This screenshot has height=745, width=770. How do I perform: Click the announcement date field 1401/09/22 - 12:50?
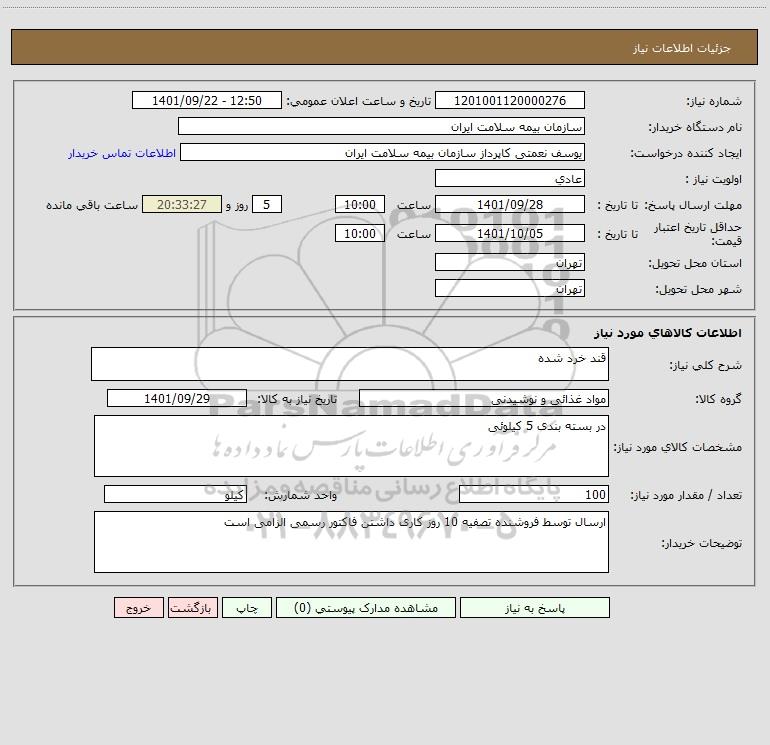[x=207, y=100]
